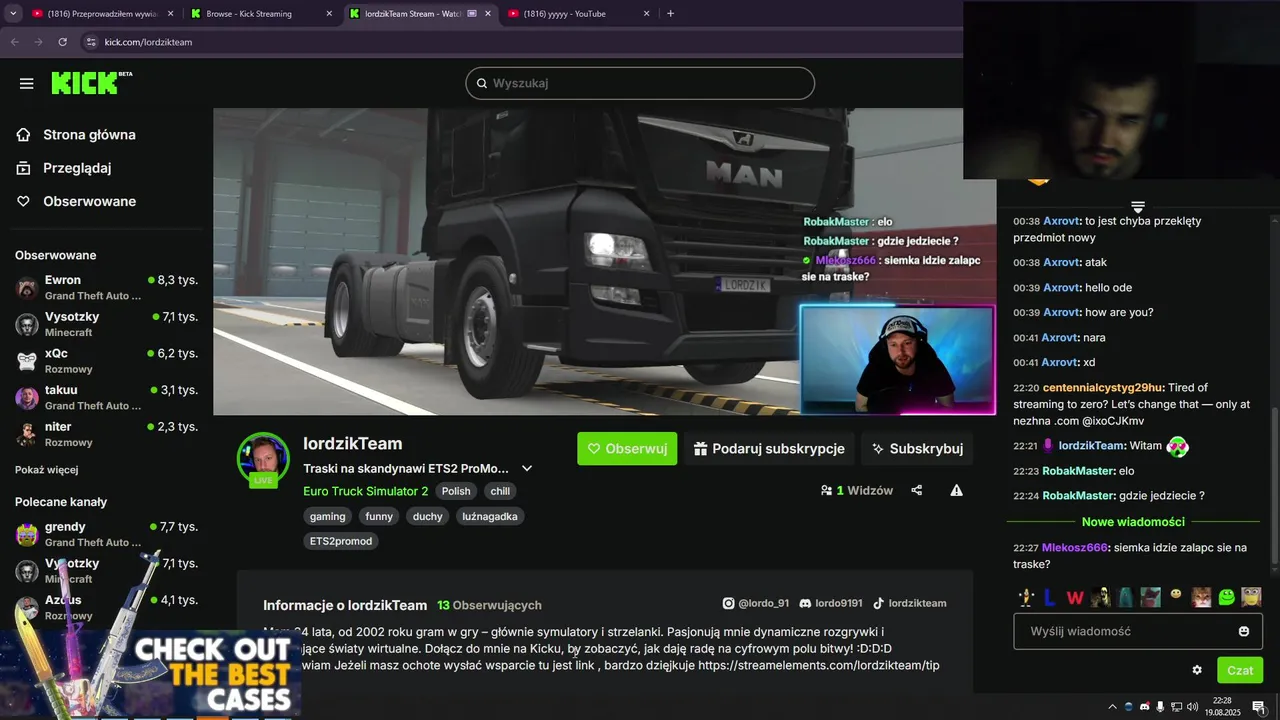This screenshot has width=1280, height=720.
Task: Insert the green frog emote
Action: tap(1226, 597)
